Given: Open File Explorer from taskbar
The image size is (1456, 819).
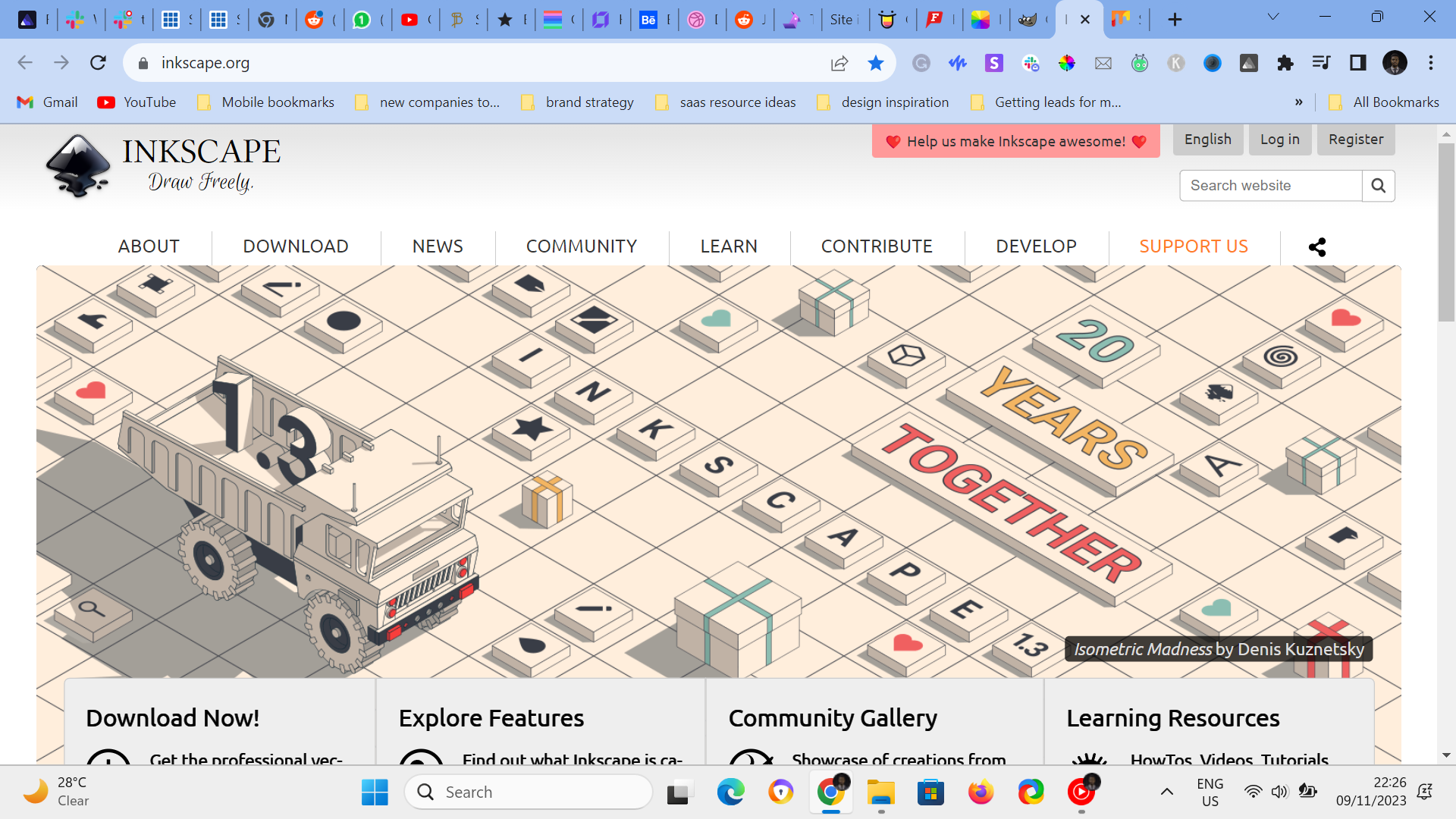Looking at the screenshot, I should click(x=880, y=792).
